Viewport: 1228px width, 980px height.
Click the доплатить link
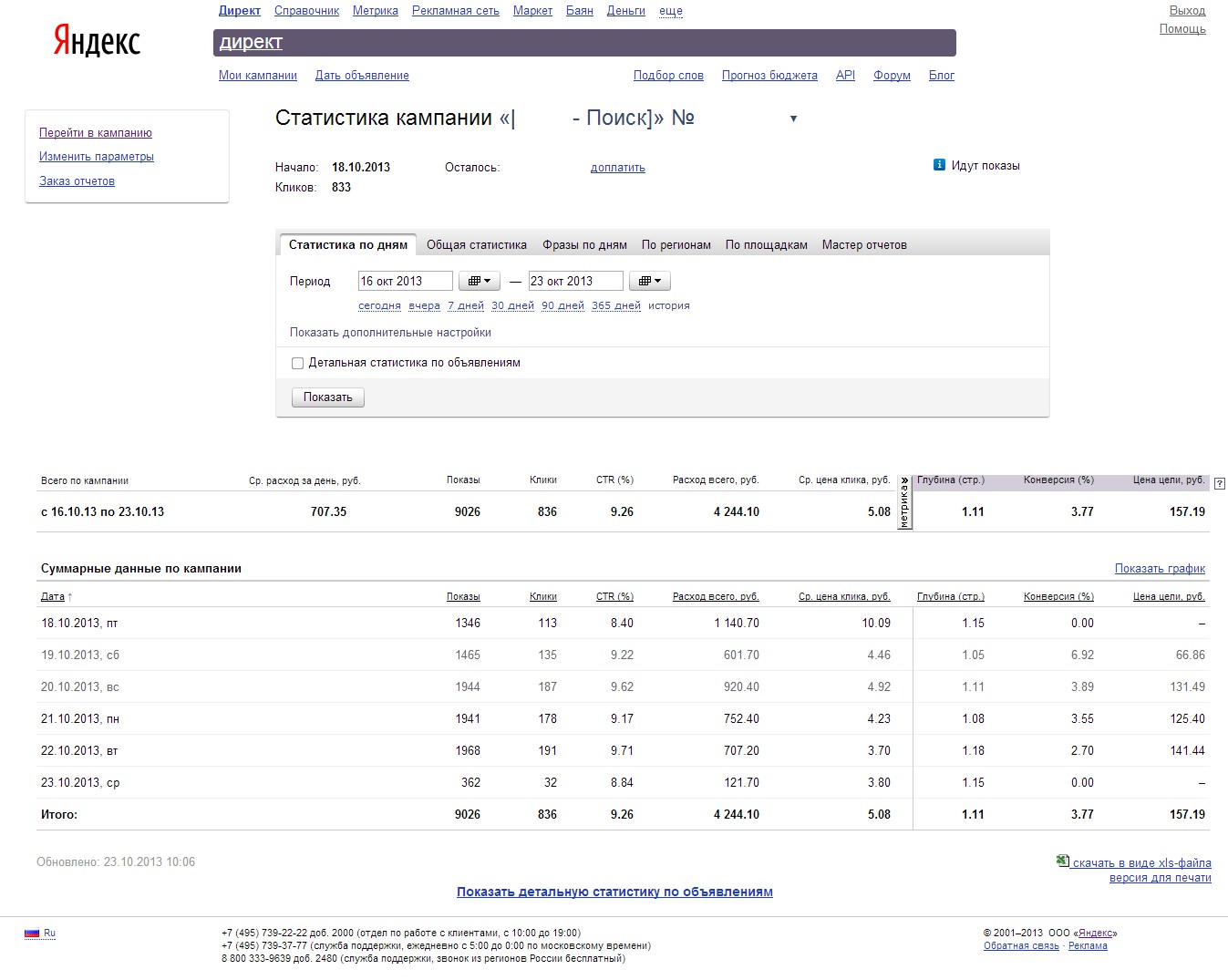(618, 168)
